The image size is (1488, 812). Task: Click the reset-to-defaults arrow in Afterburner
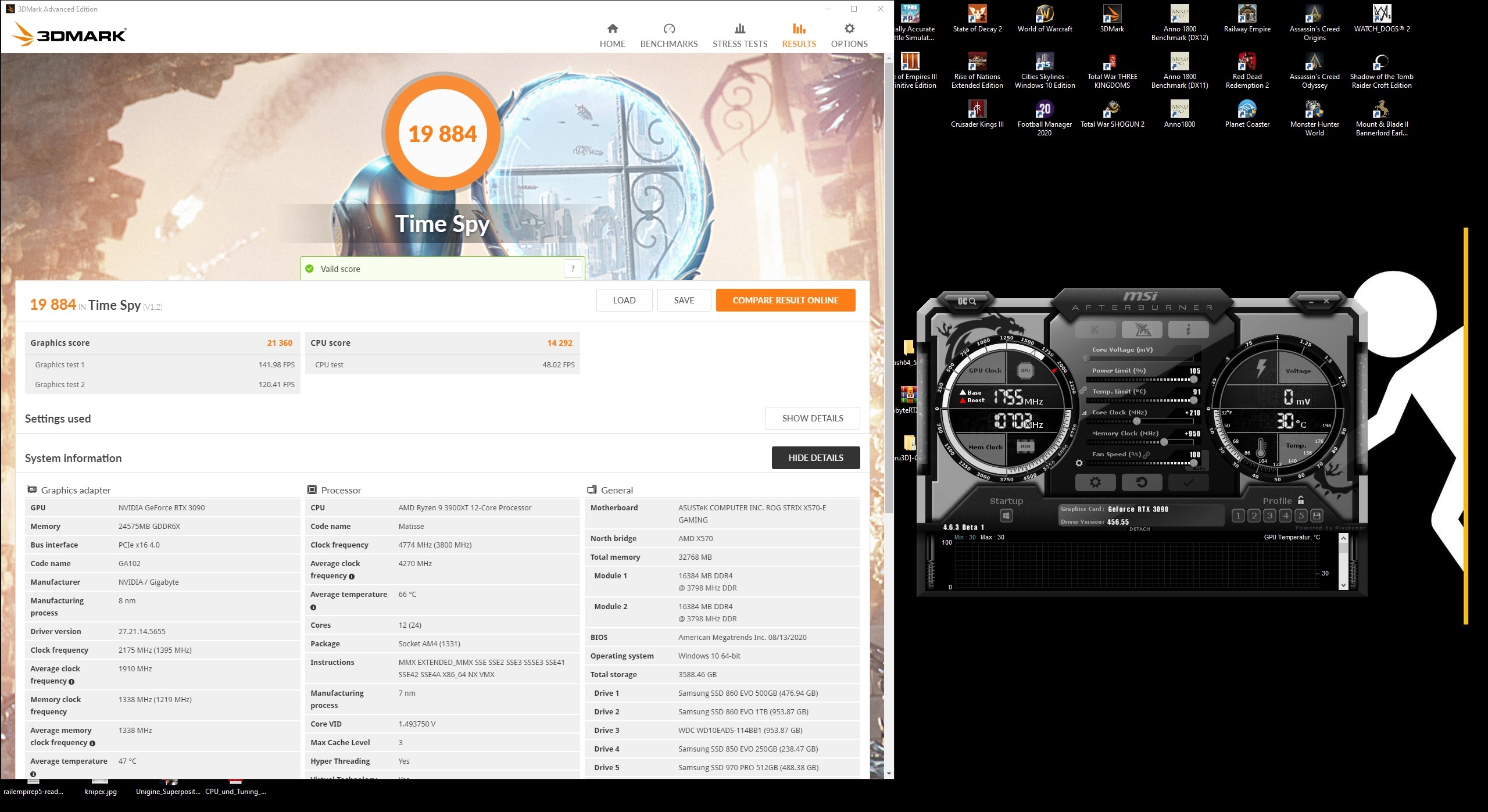(x=1142, y=482)
